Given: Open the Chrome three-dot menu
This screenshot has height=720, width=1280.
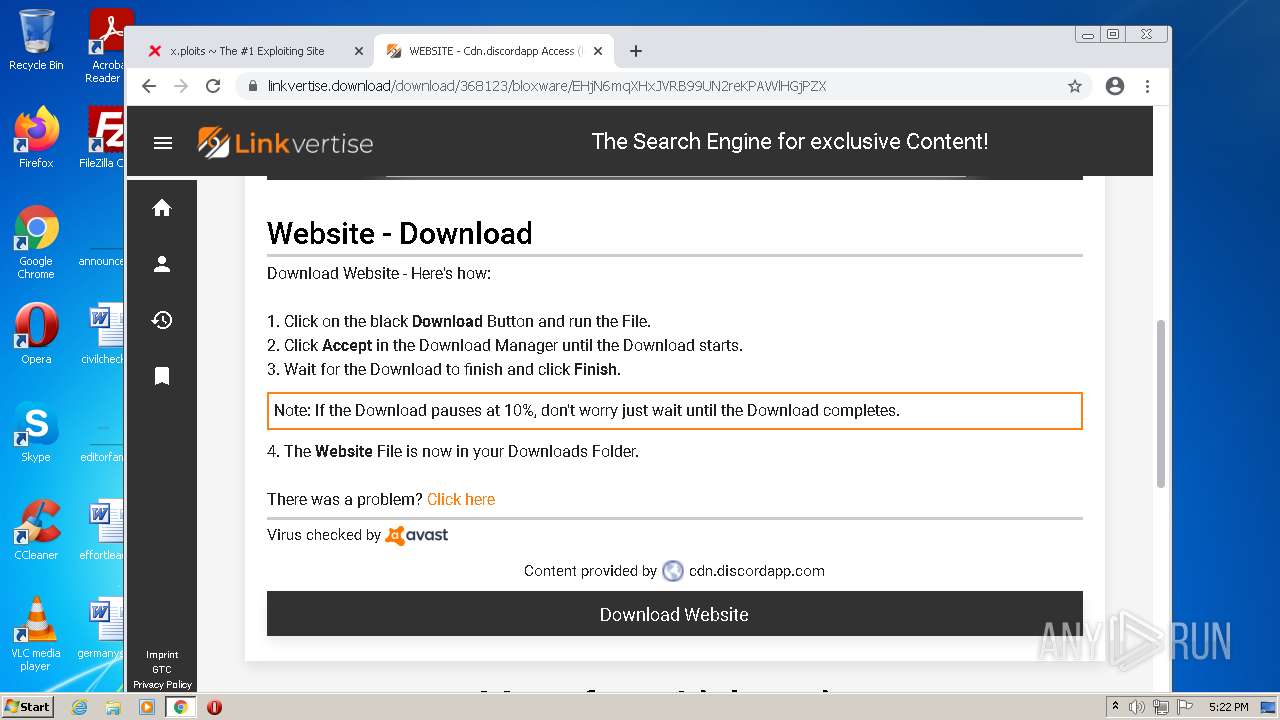Looking at the screenshot, I should [x=1147, y=86].
